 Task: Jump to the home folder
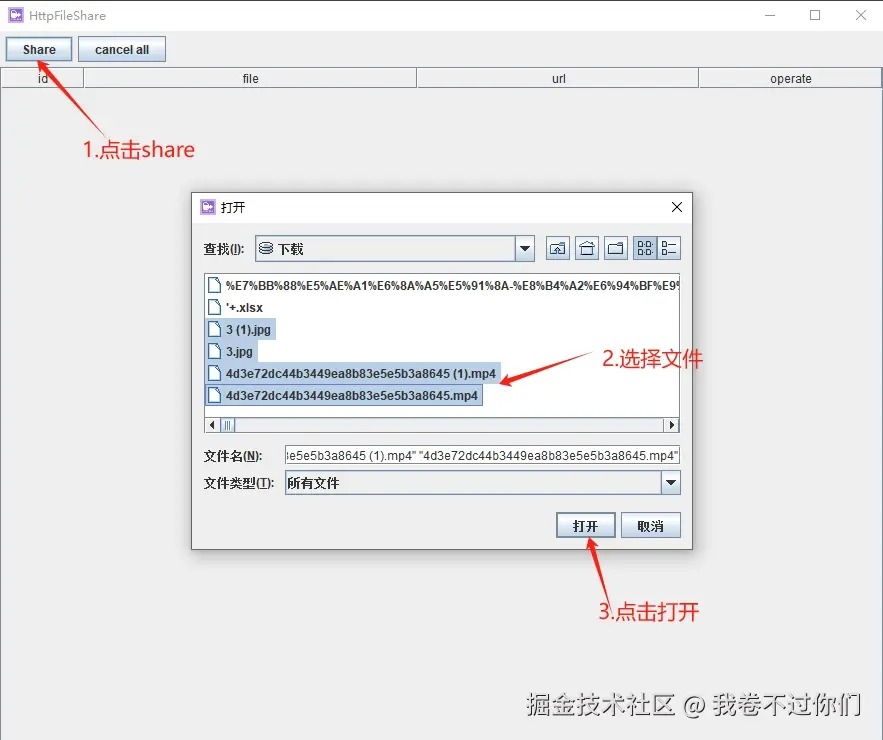(x=587, y=248)
